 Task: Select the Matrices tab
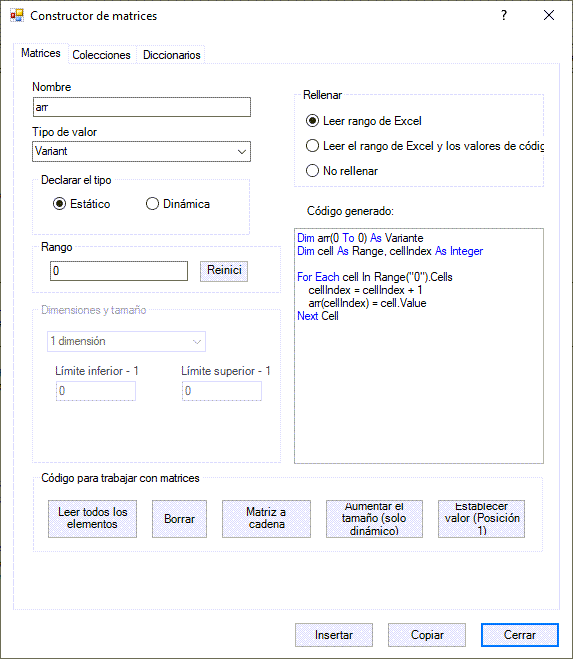41,53
